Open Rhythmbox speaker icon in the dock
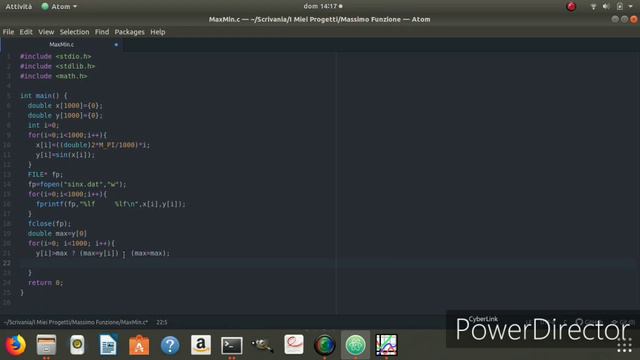The width and height of the screenshot is (640, 360). 77,345
